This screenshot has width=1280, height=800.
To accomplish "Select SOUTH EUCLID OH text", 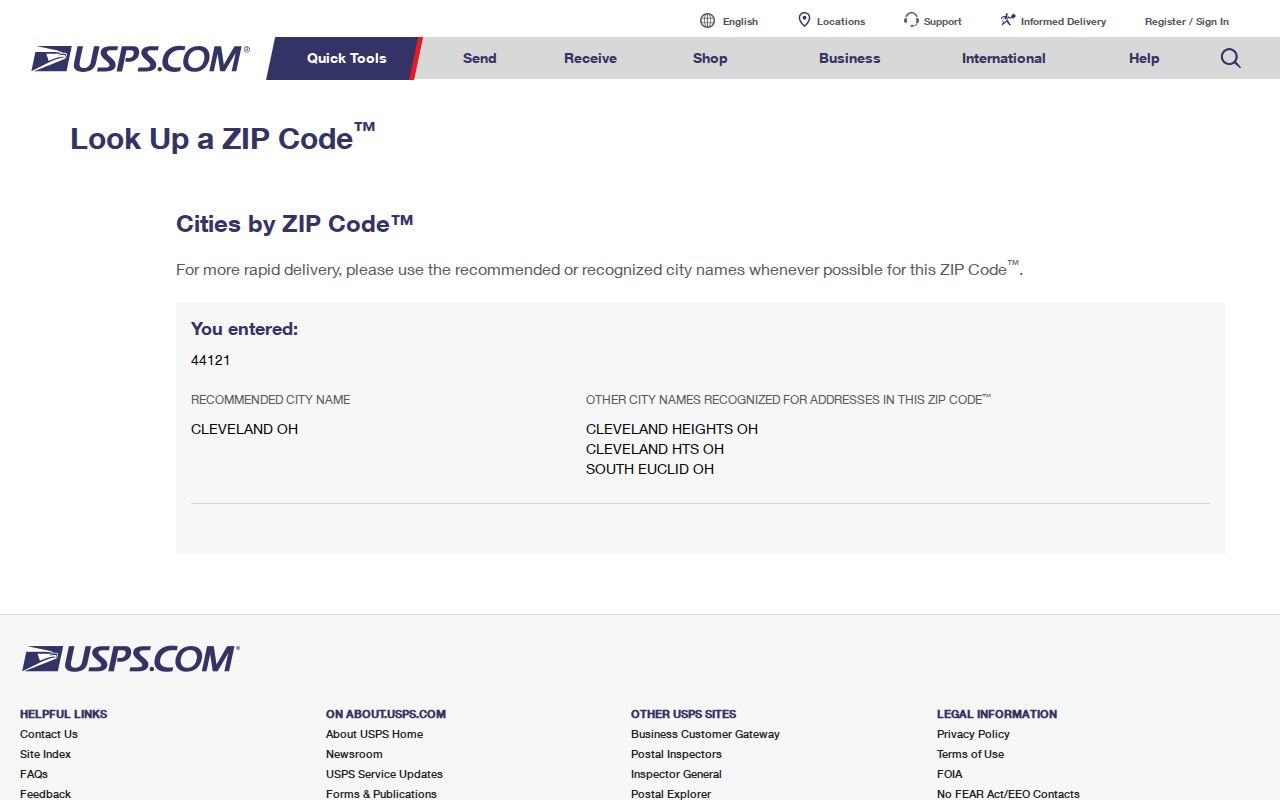I will [x=650, y=469].
